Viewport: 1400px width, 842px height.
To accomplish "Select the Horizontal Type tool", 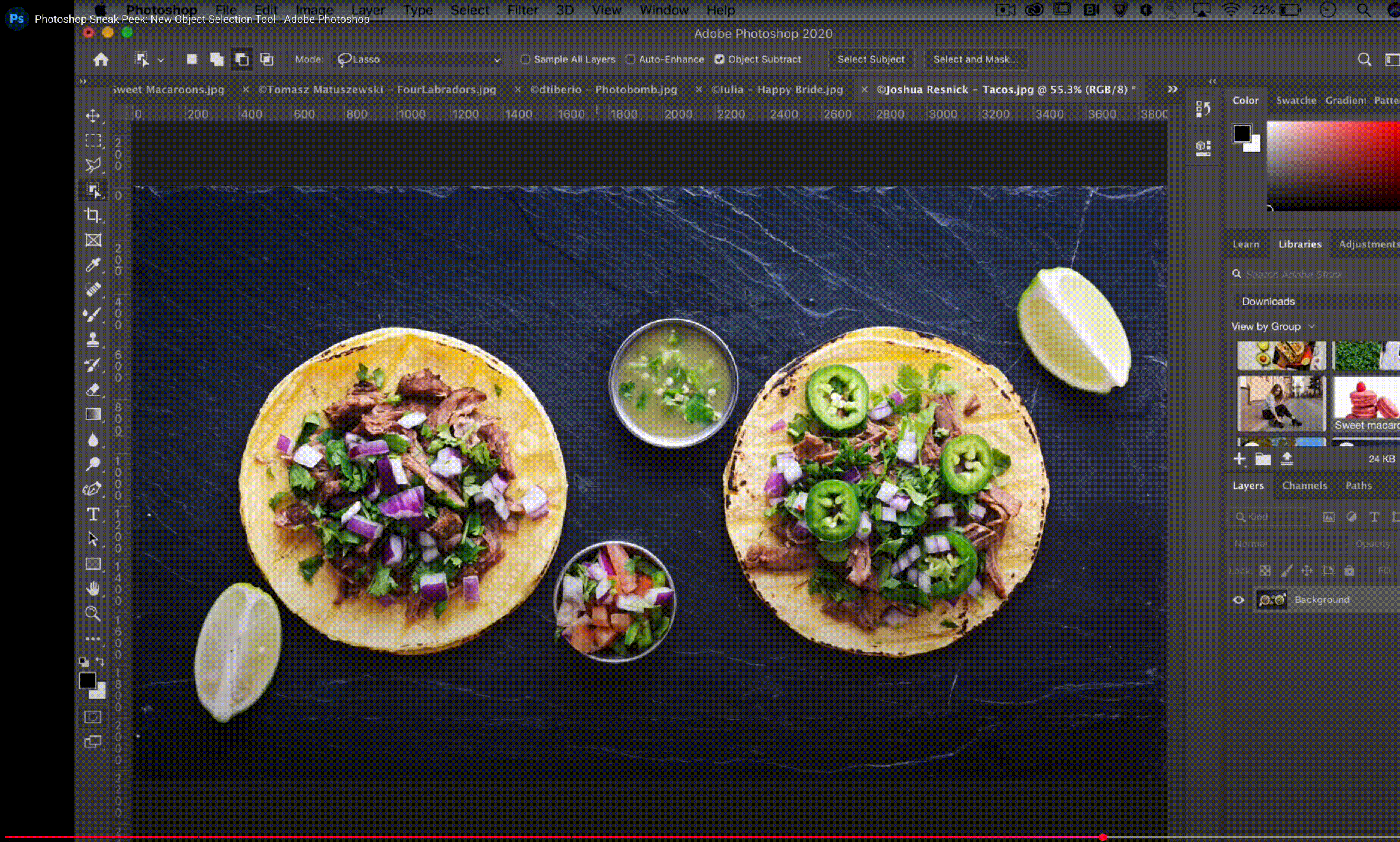I will click(93, 514).
